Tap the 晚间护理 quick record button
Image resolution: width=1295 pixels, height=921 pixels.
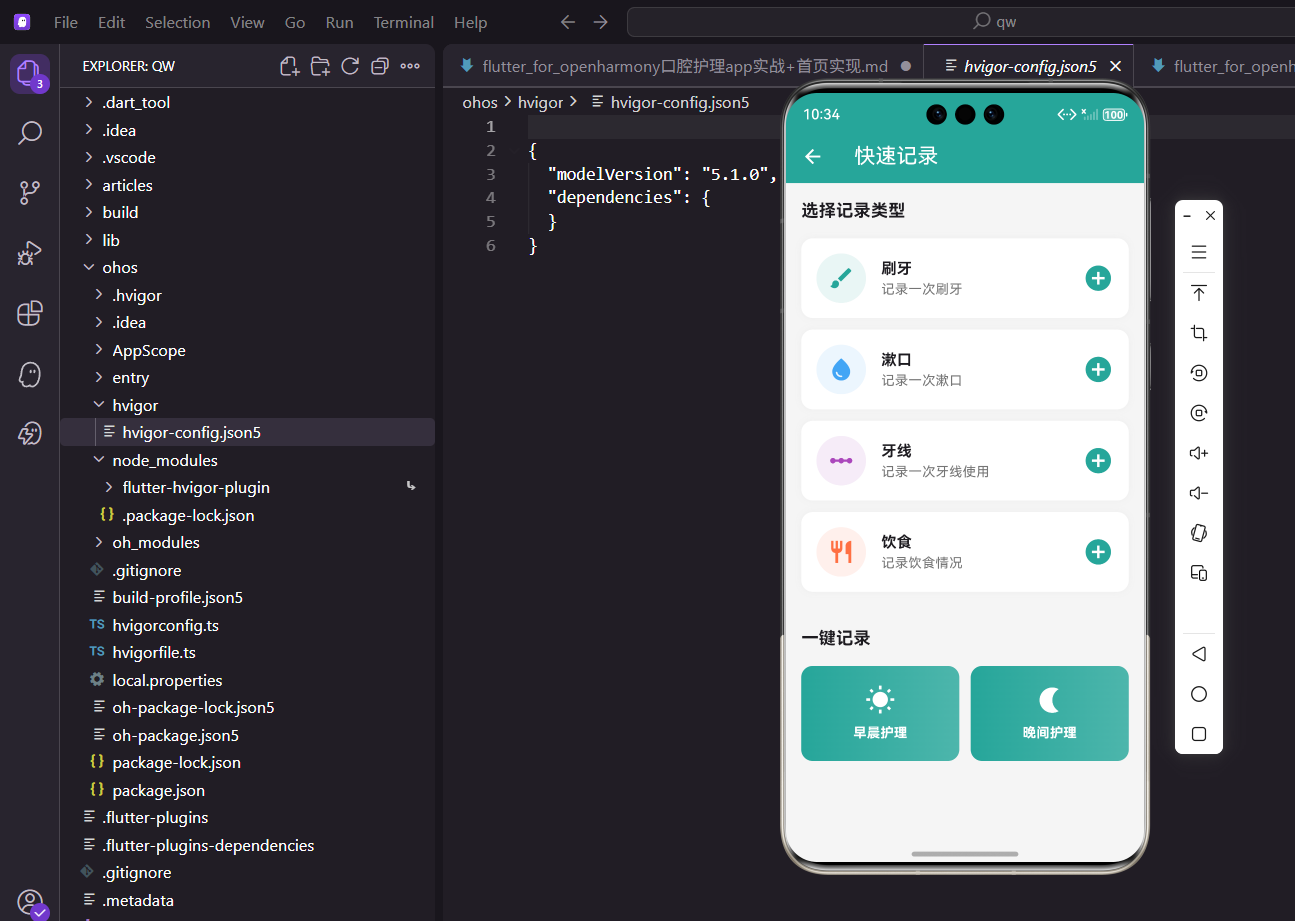(x=1049, y=713)
